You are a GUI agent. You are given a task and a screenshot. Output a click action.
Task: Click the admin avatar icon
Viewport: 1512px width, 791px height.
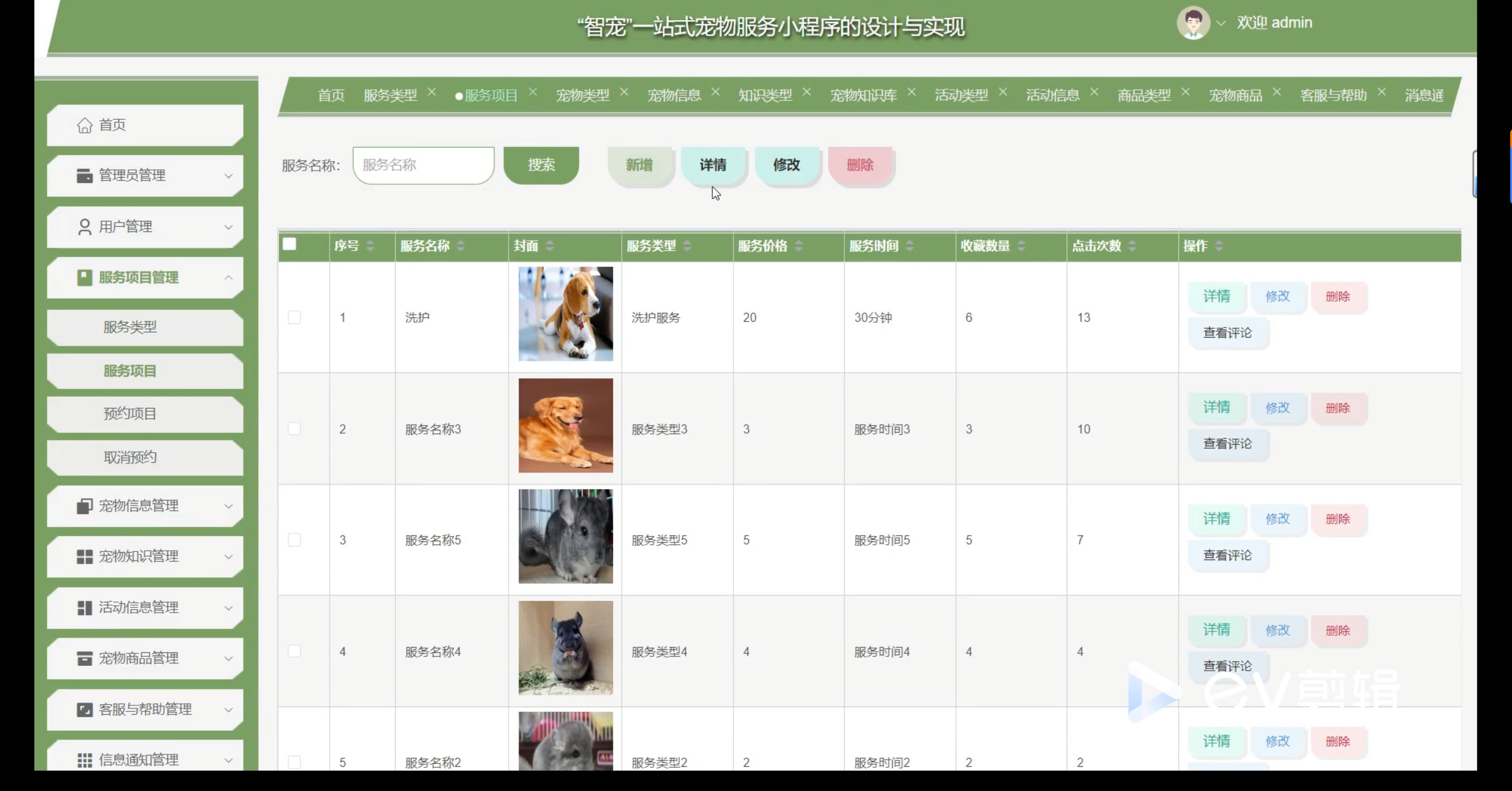pos(1192,23)
